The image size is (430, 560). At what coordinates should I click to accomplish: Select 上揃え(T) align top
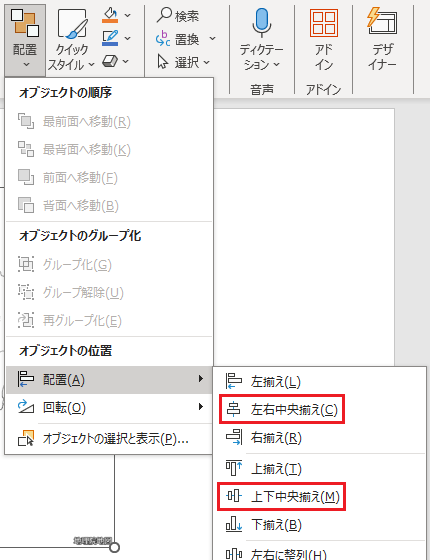click(319, 469)
